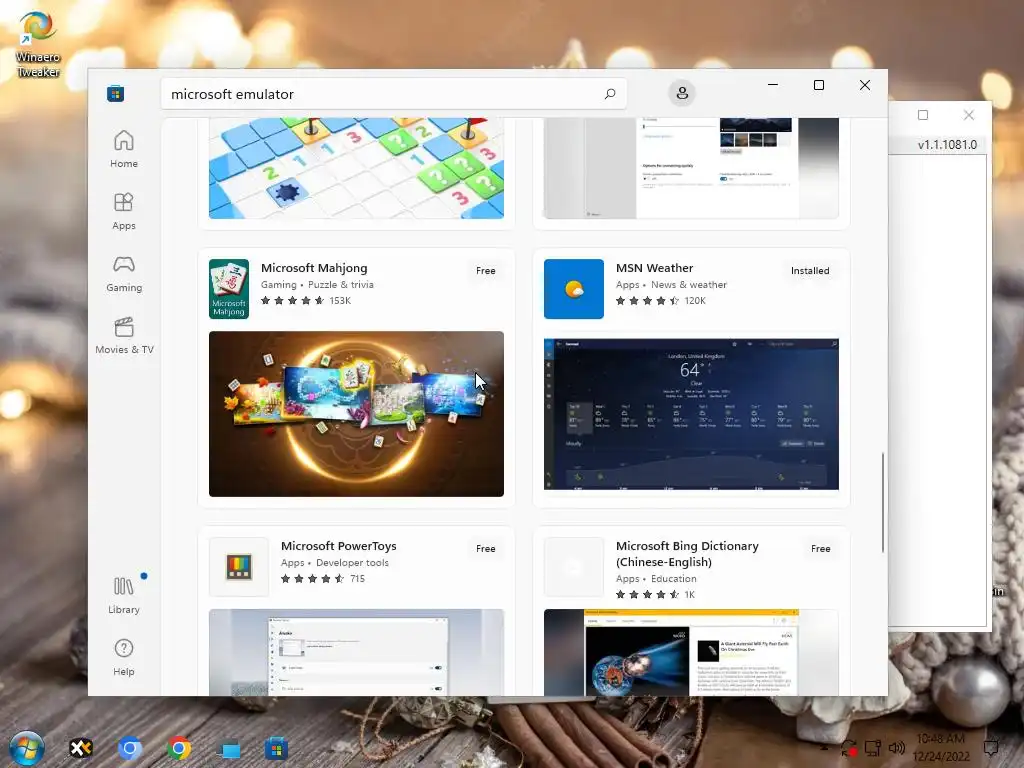Click the Bing Dictionary rating count 1K
This screenshot has width=1024, height=768.
690,594
